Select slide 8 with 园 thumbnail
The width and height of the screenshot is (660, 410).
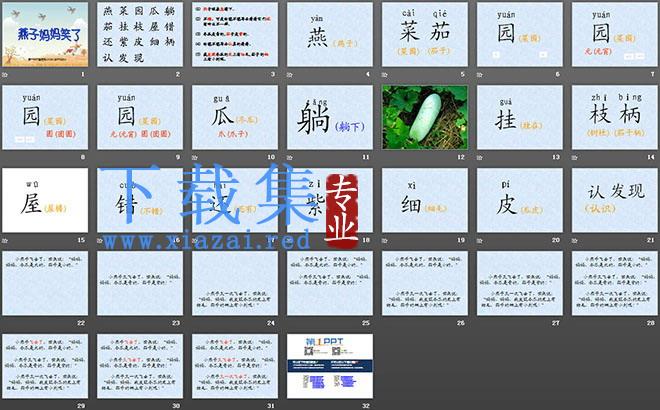point(45,117)
